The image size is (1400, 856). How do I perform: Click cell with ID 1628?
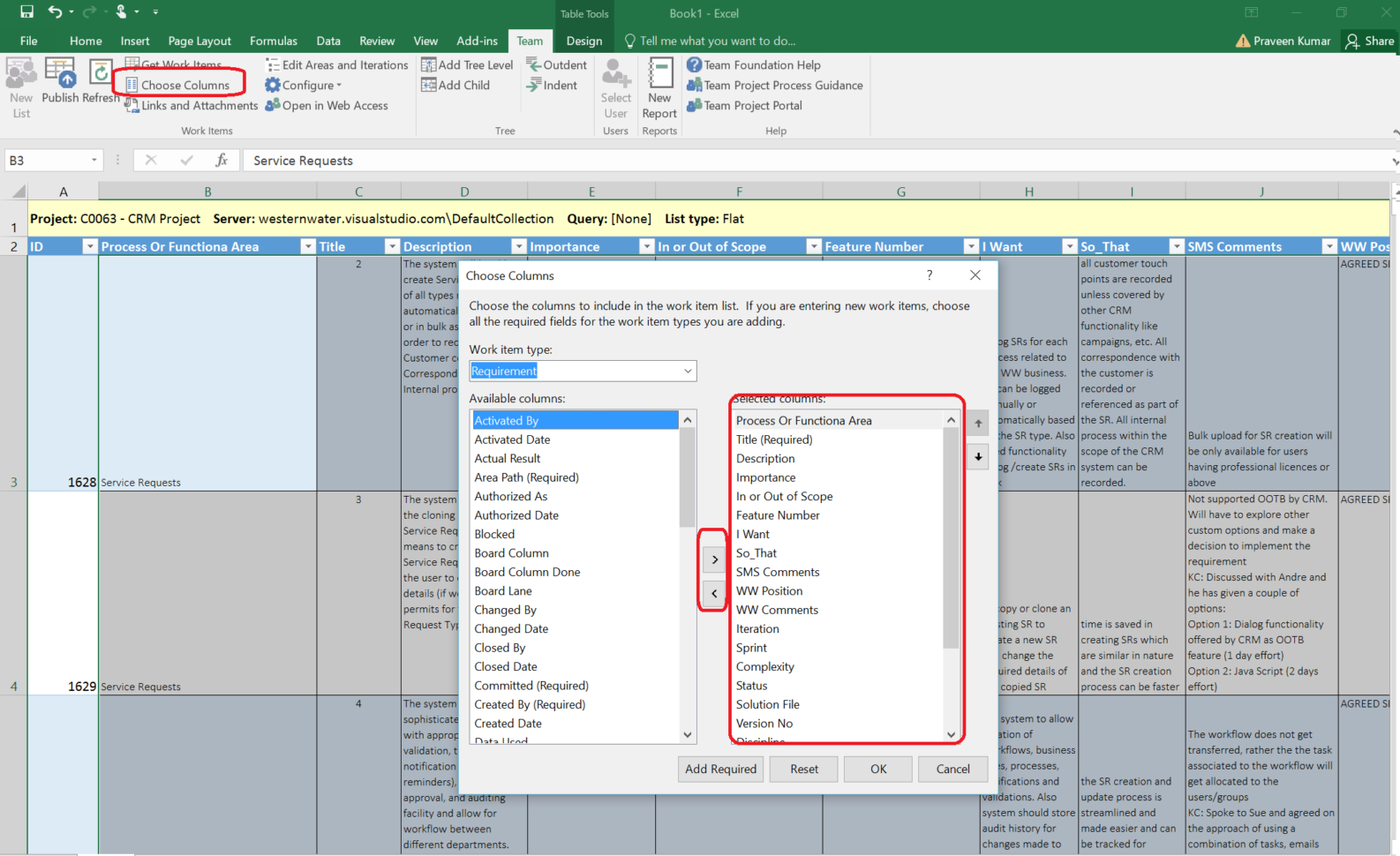[64, 373]
